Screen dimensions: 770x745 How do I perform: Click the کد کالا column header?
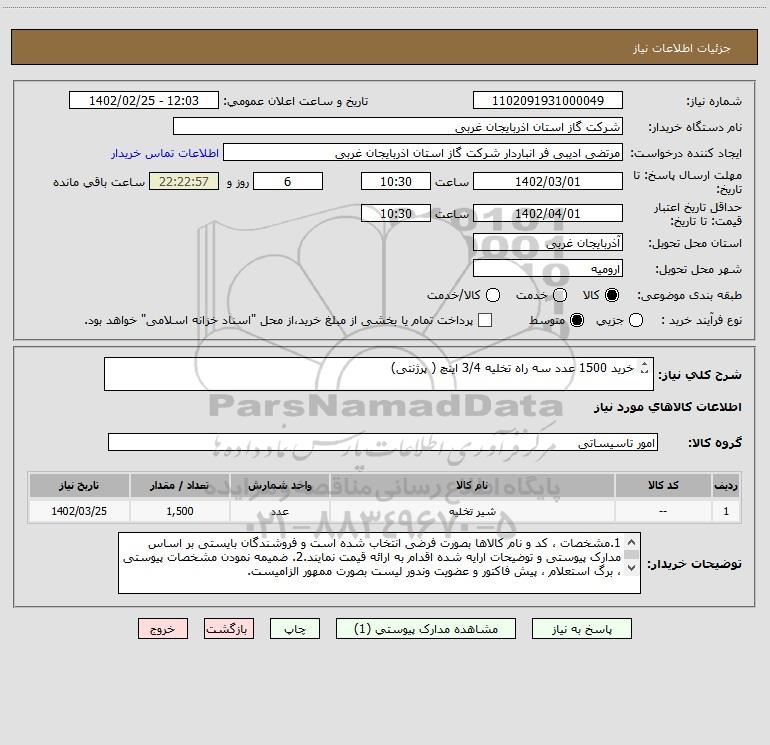pyautogui.click(x=663, y=485)
